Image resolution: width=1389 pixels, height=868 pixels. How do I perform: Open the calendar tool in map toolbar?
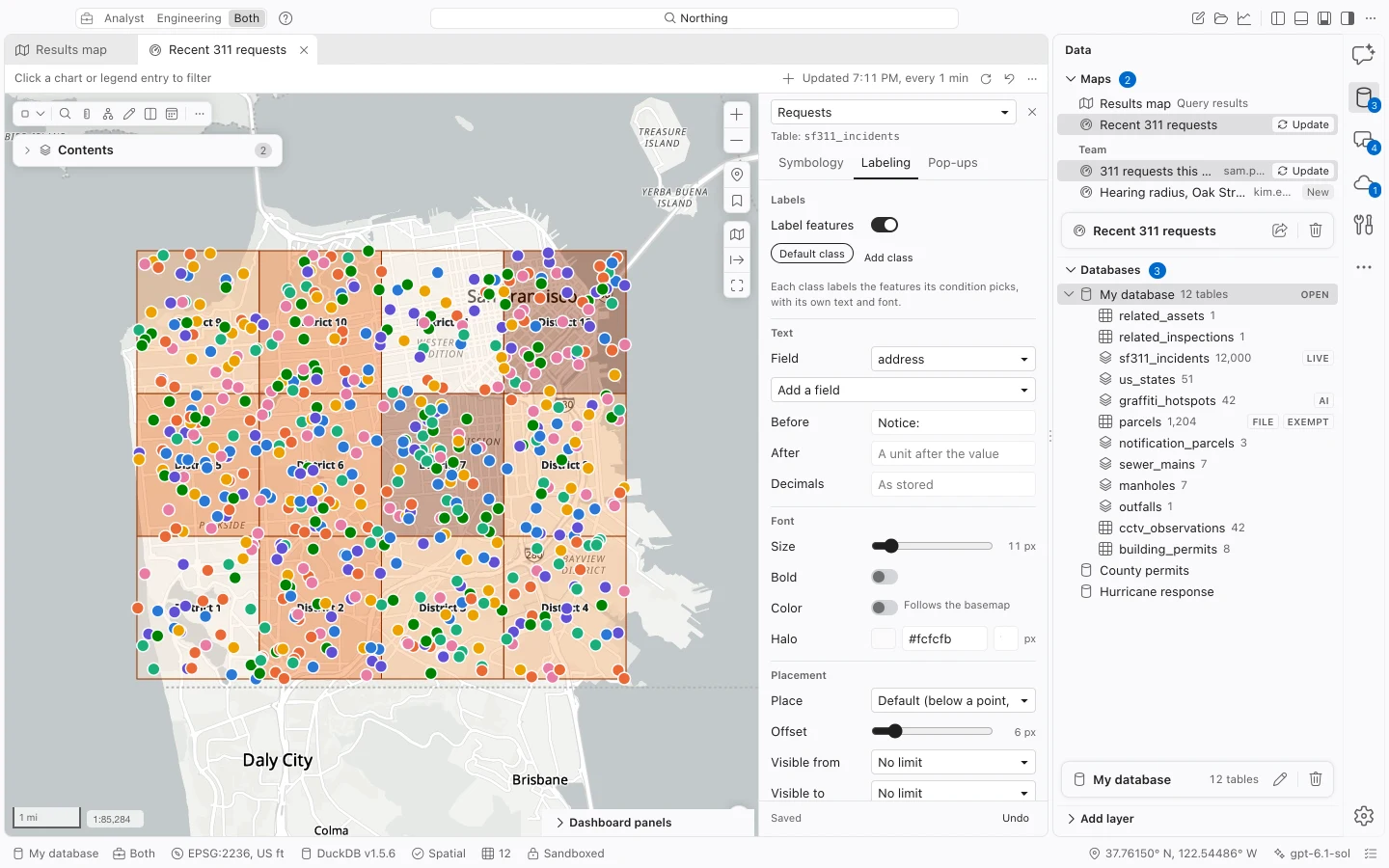click(x=172, y=114)
